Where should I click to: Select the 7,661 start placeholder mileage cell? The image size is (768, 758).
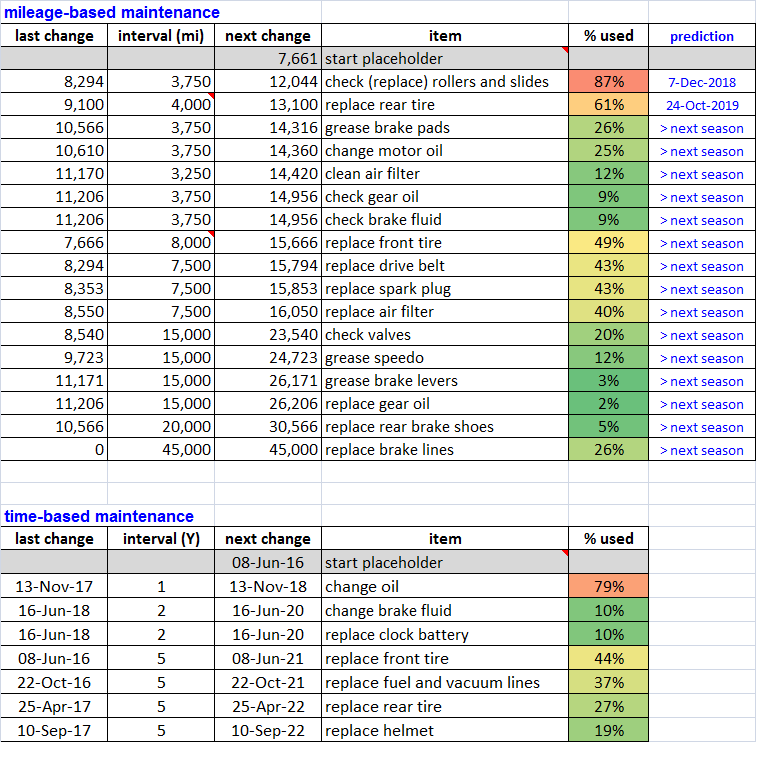pos(268,59)
